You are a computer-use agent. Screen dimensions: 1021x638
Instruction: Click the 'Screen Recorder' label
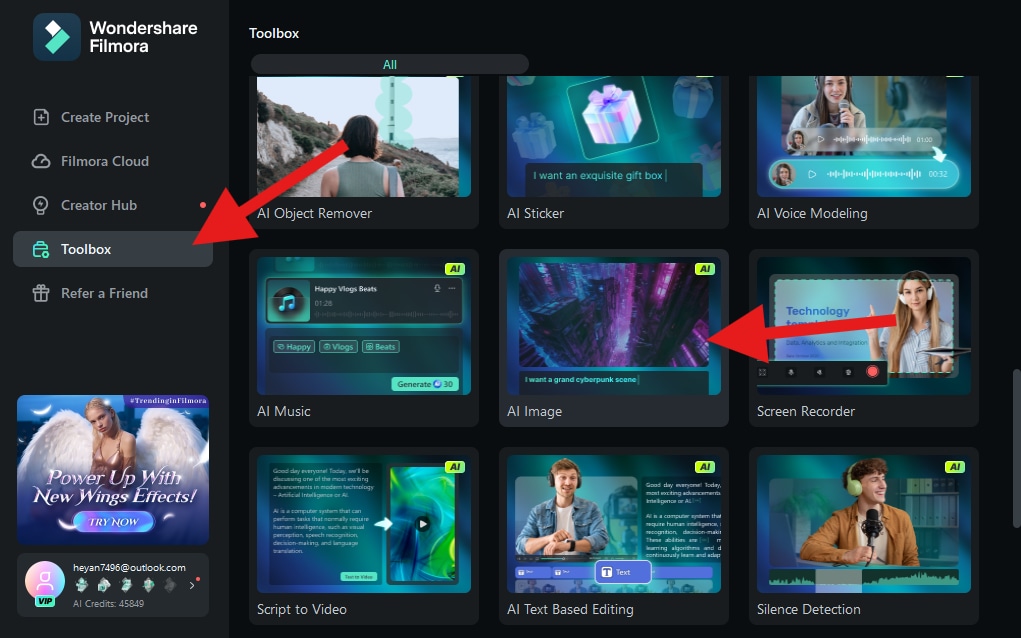(805, 411)
